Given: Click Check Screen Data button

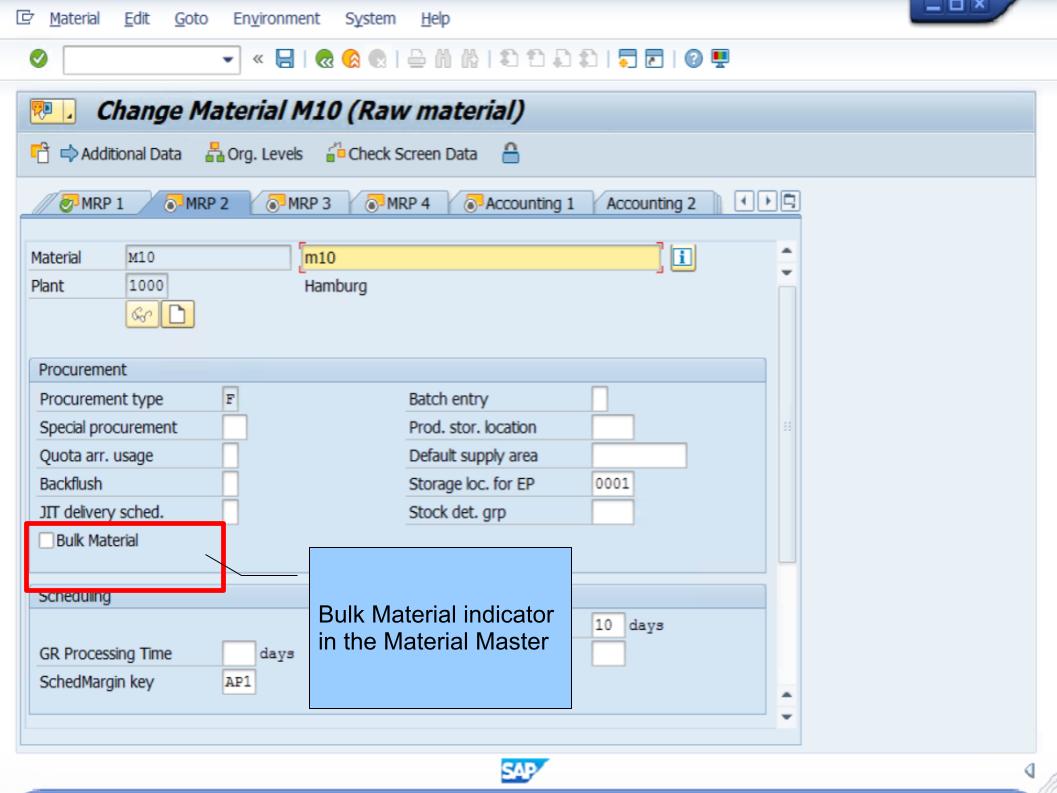Looking at the screenshot, I should tap(402, 154).
